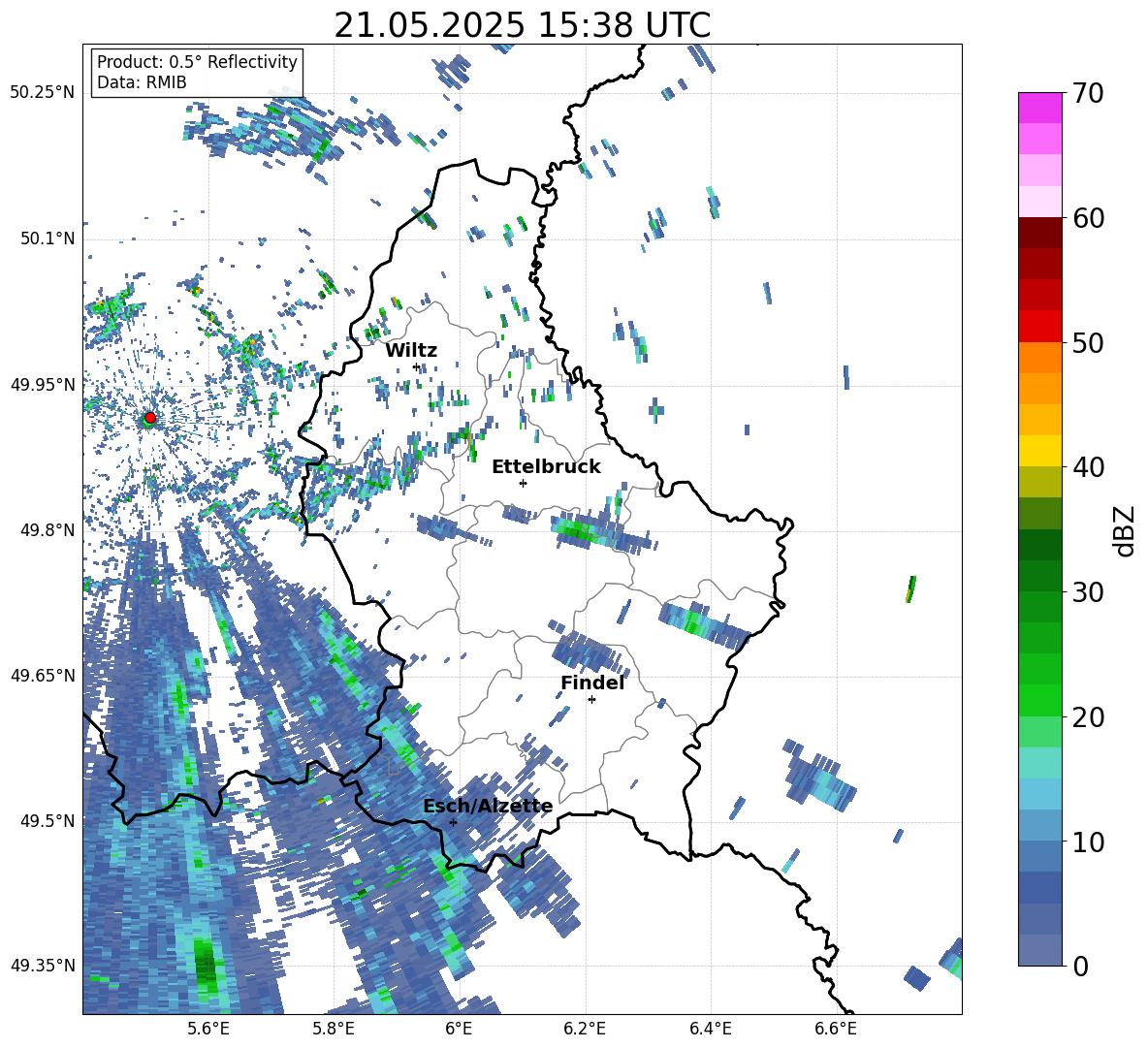Click the 49.95°N latitude label
Viewport: 1148px width, 1048px height.
43,384
